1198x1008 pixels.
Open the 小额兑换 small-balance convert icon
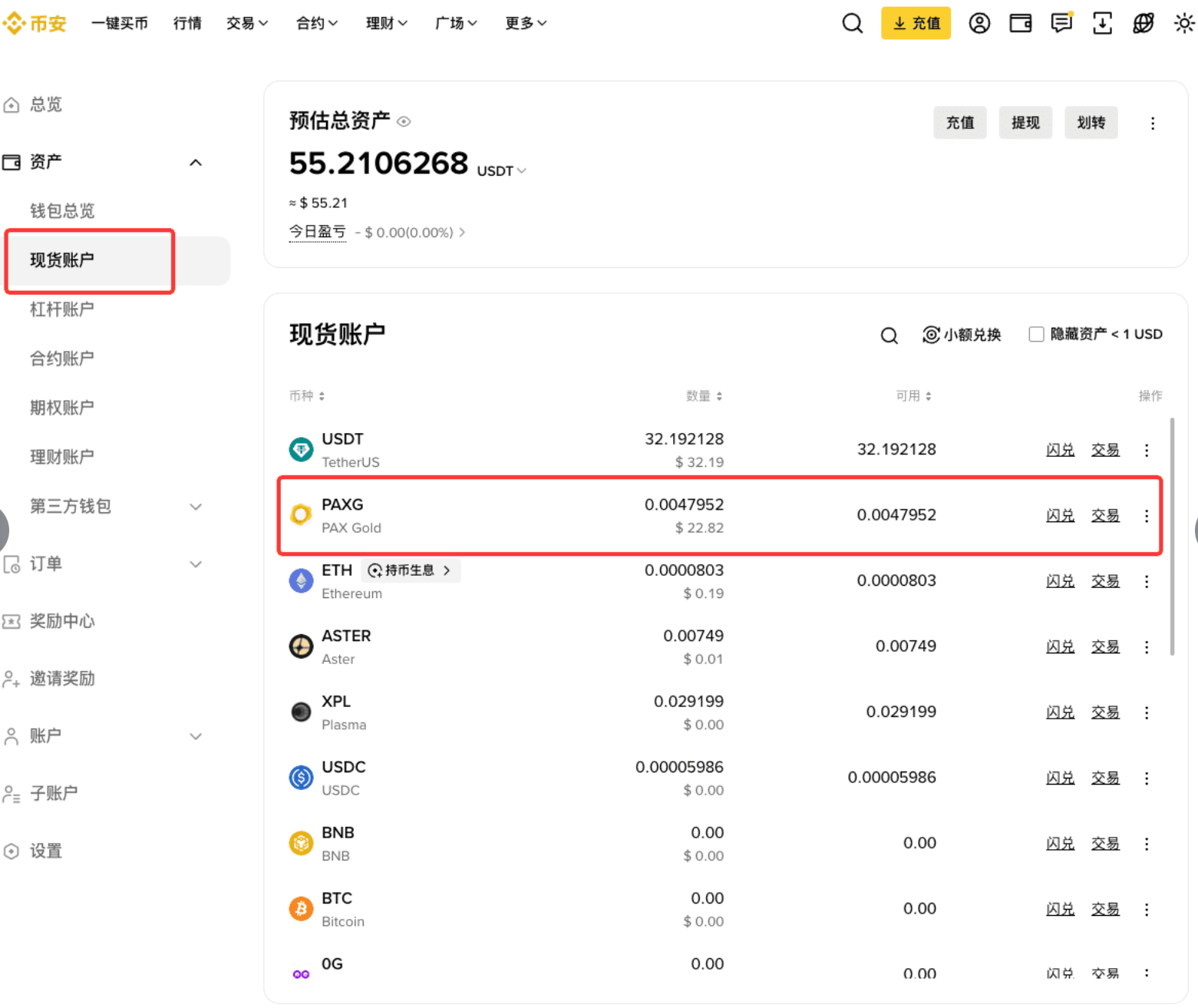[931, 334]
